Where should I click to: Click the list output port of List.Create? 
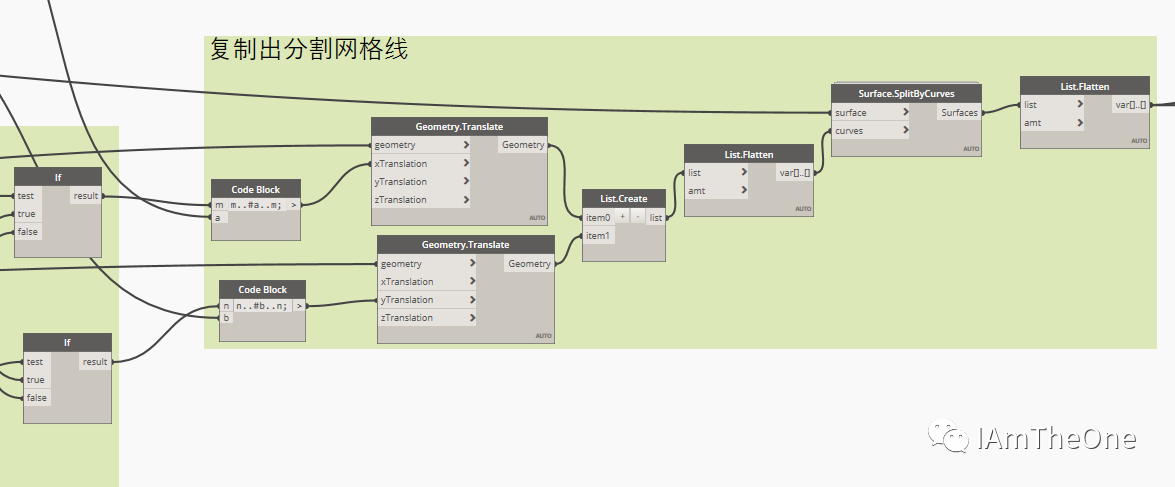coord(656,217)
